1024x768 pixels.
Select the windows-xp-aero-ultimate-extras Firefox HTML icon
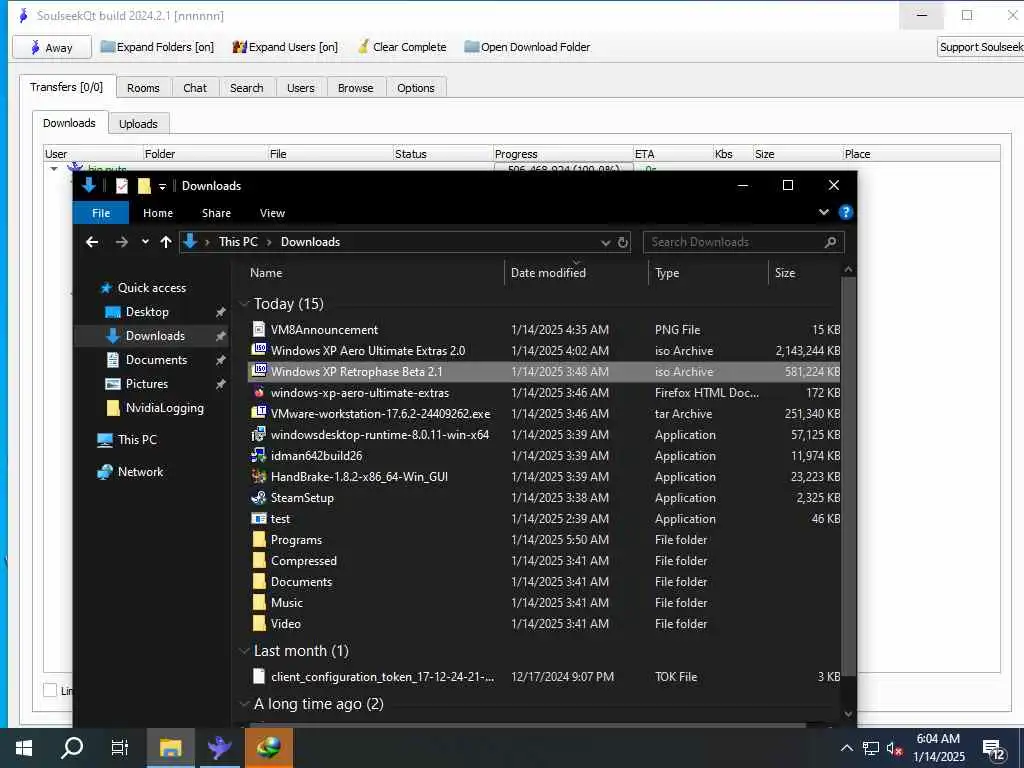tap(259, 392)
